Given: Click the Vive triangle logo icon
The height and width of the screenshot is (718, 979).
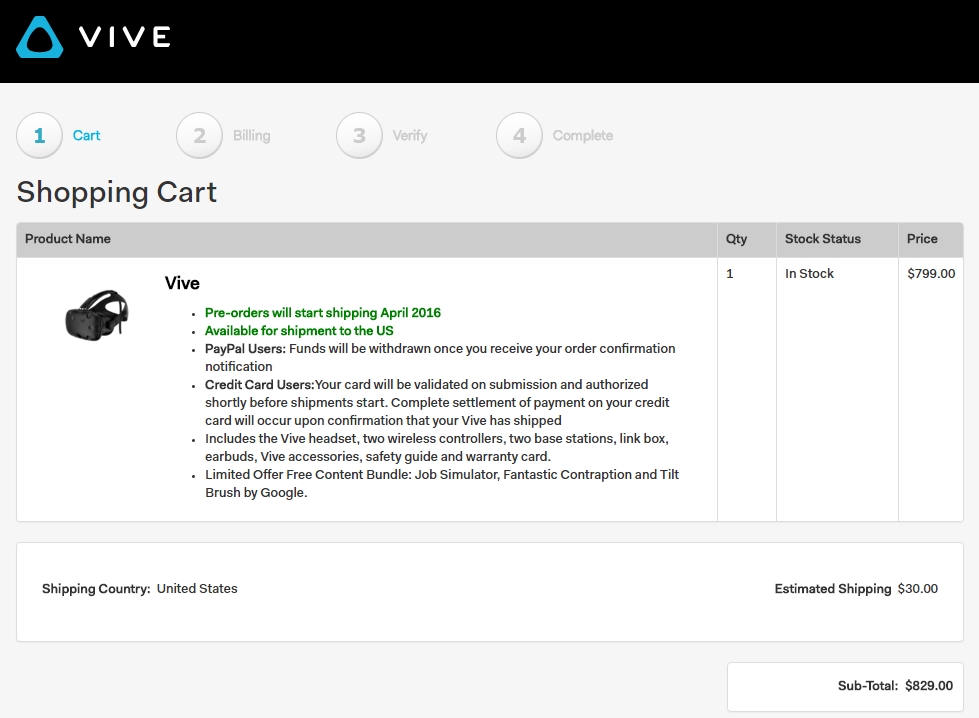Looking at the screenshot, I should pos(39,37).
